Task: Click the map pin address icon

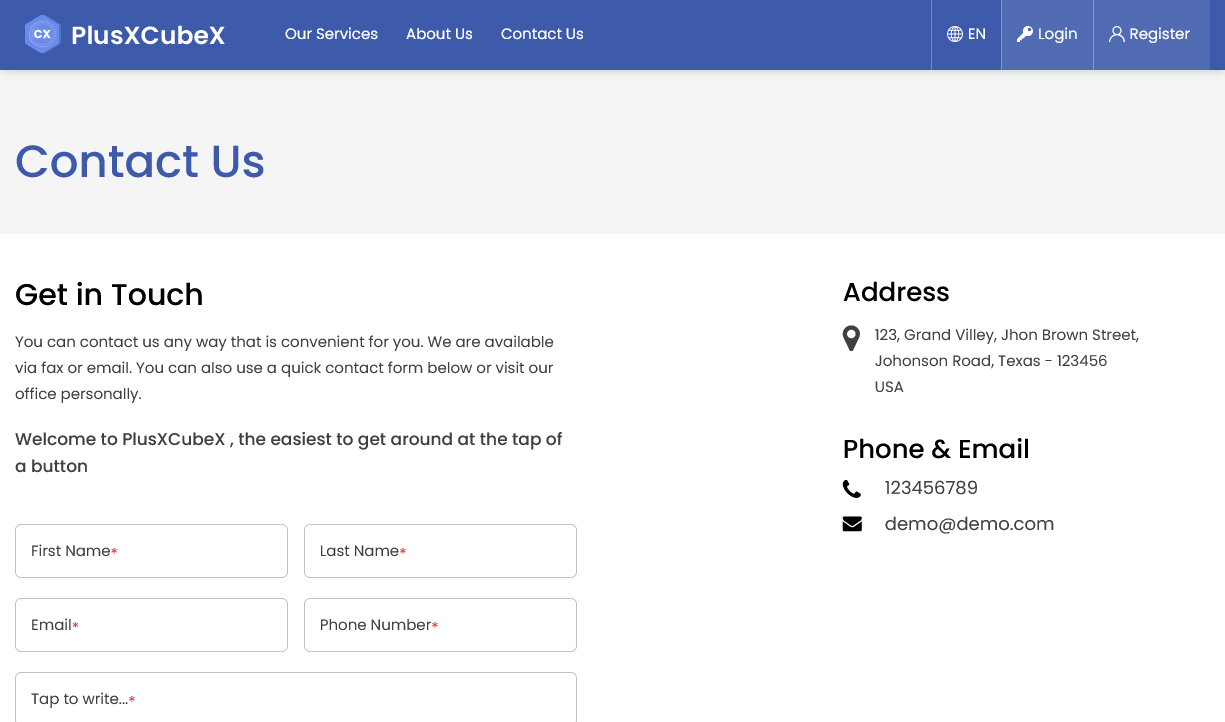Action: tap(851, 338)
